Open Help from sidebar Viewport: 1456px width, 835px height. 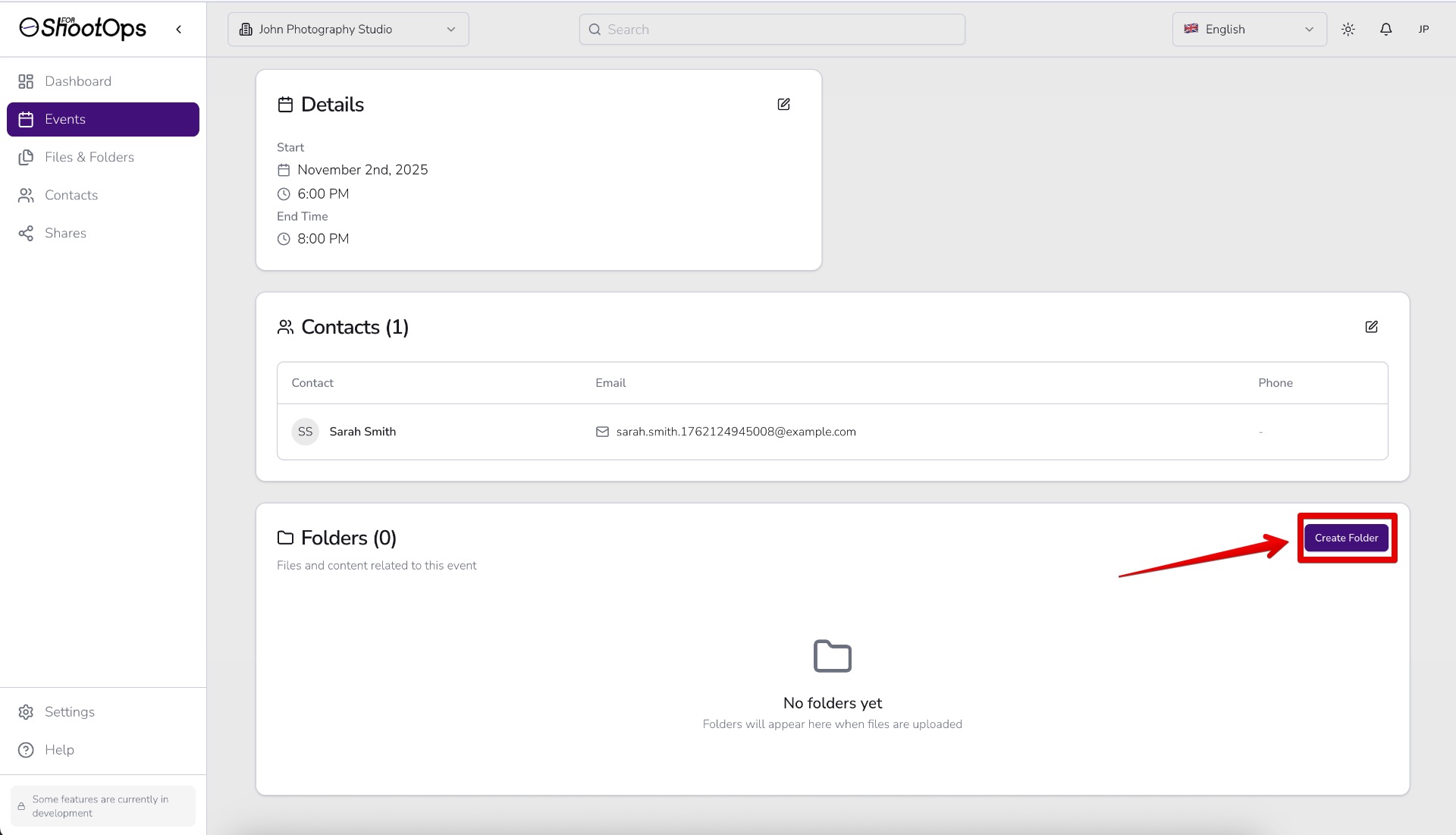59,749
